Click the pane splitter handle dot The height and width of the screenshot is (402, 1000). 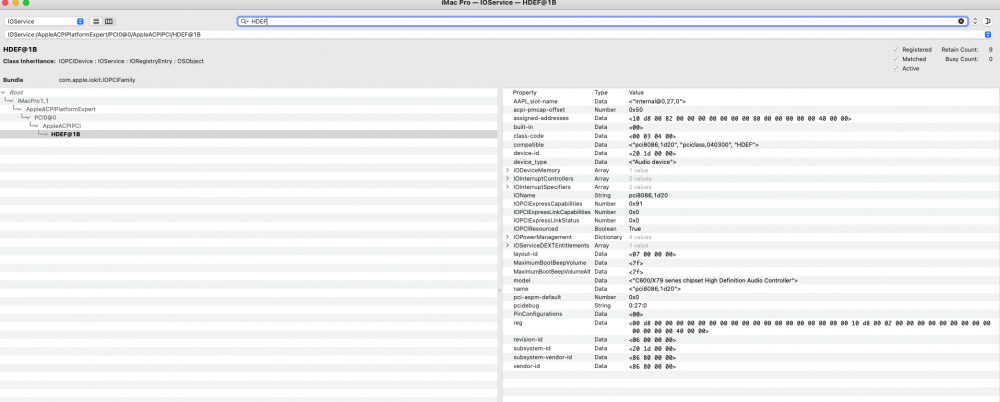tap(499, 290)
